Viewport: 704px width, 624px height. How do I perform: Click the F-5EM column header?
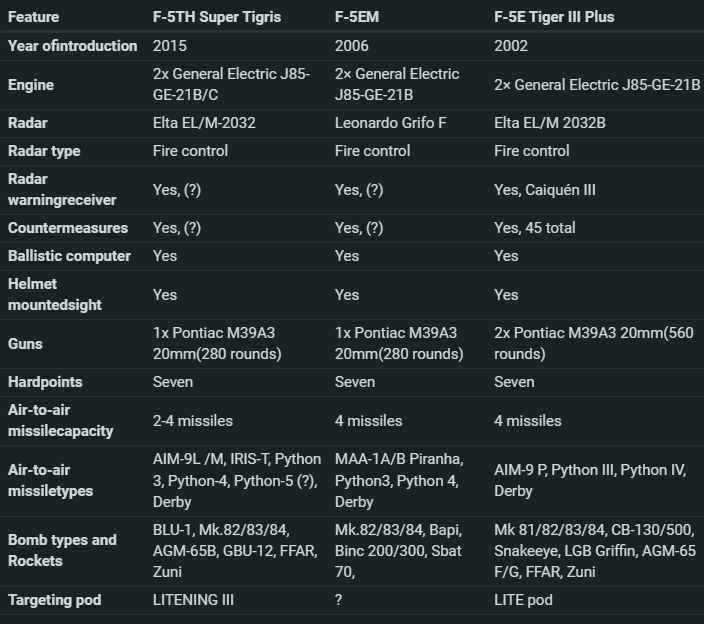tap(357, 17)
